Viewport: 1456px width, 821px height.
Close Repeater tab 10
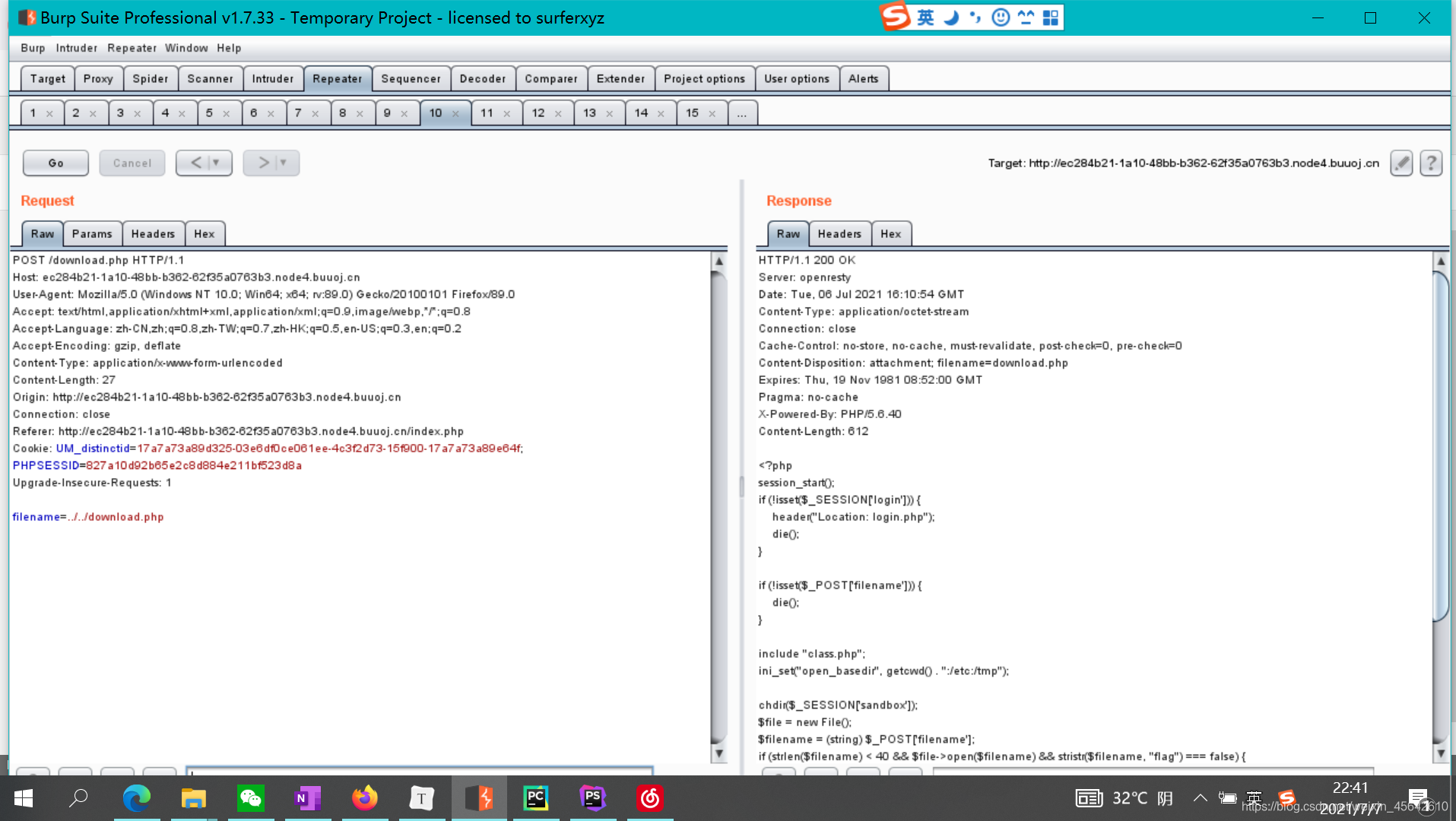point(455,114)
